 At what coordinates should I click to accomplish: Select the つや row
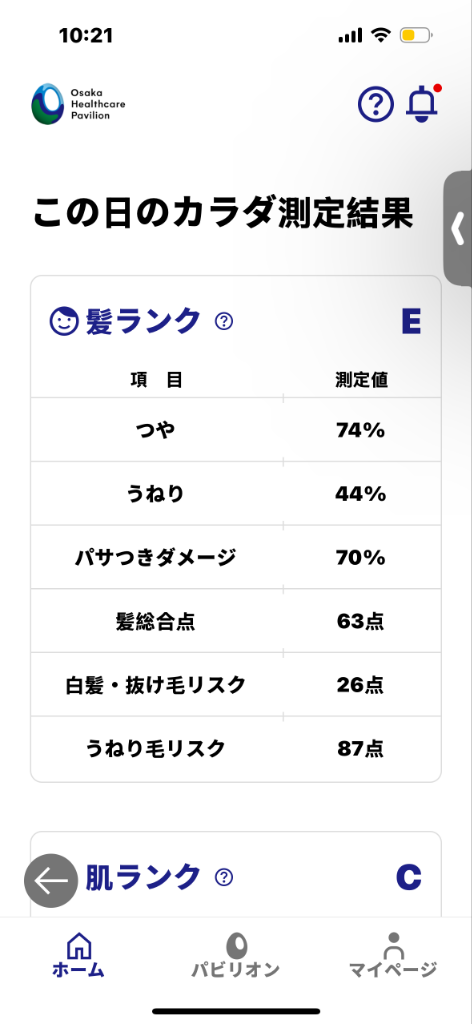236,430
